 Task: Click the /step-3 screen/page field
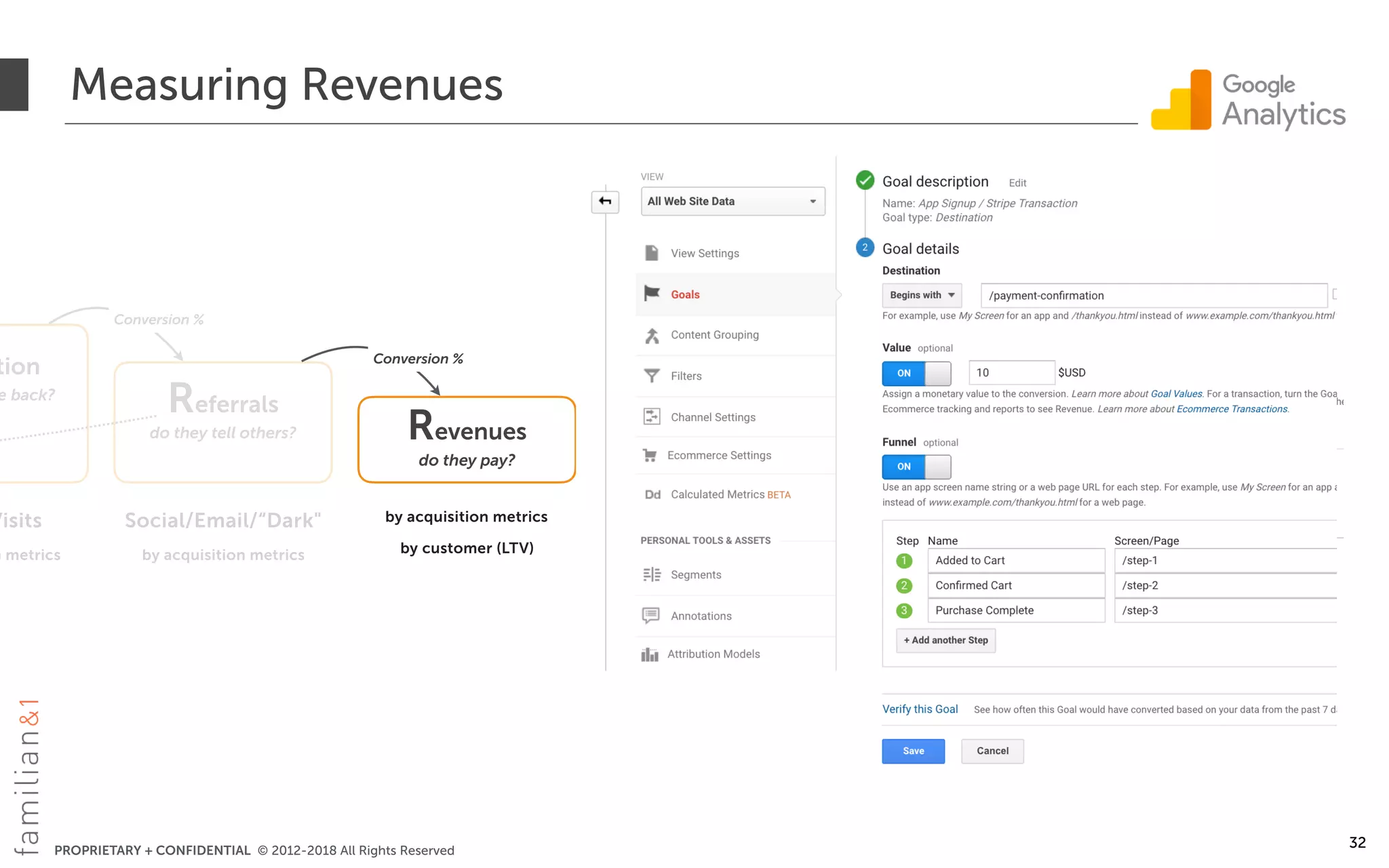click(1225, 610)
